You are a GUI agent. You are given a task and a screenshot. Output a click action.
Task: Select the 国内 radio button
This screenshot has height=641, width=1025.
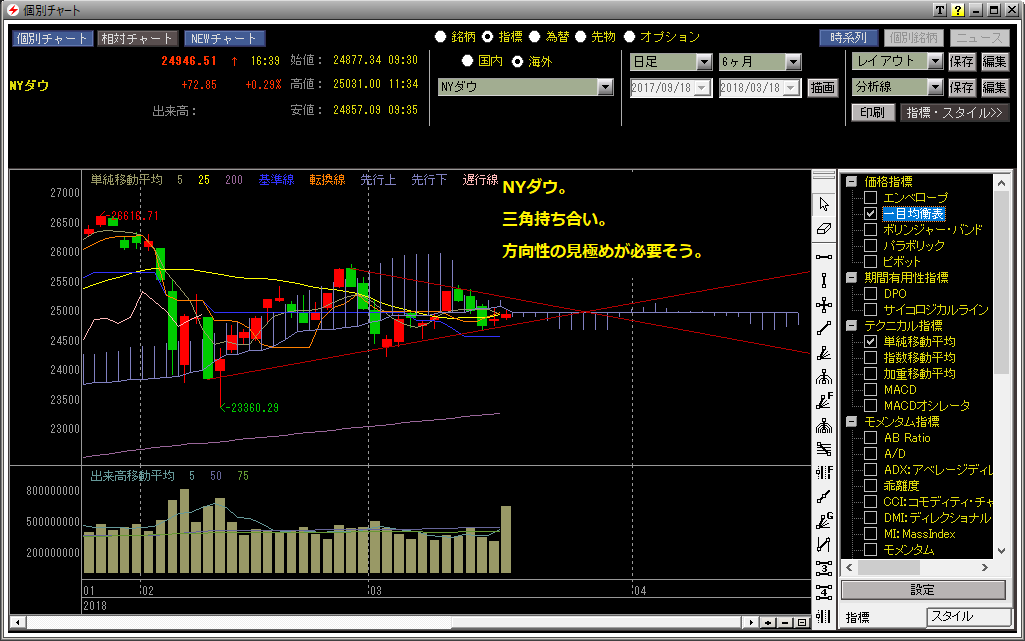(x=467, y=61)
